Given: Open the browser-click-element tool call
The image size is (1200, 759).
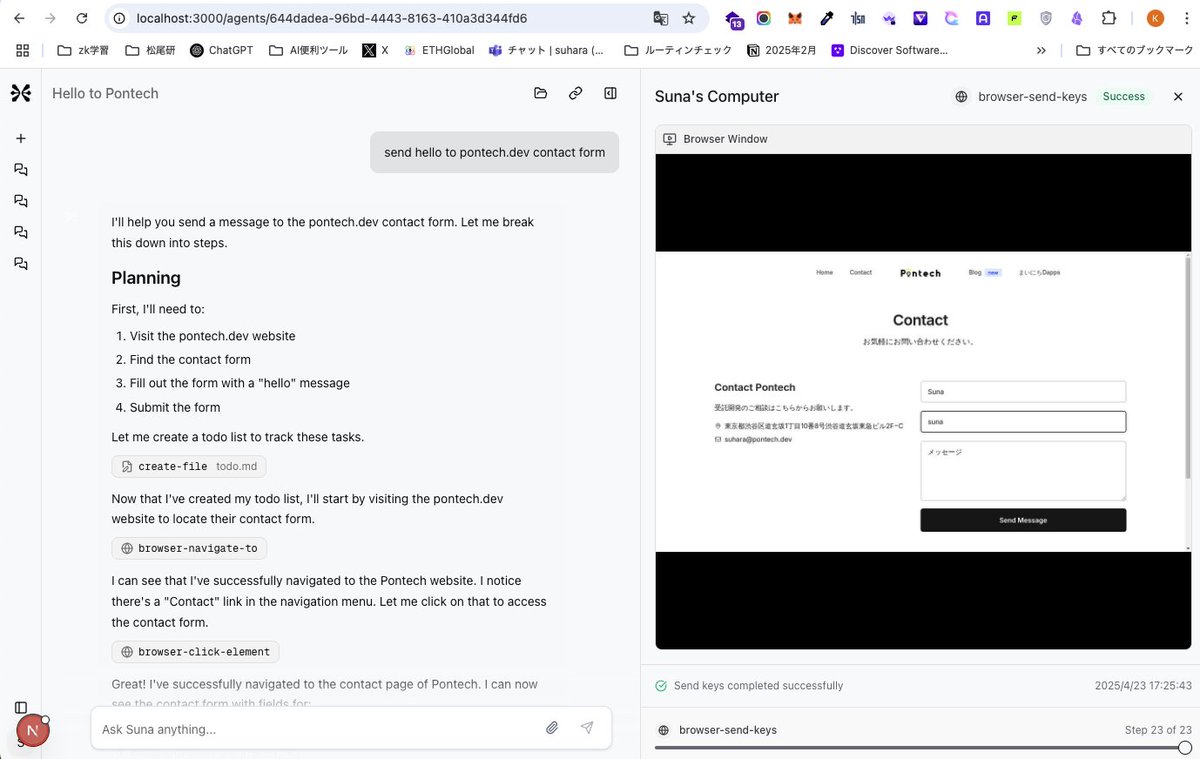Looking at the screenshot, I should (x=195, y=652).
